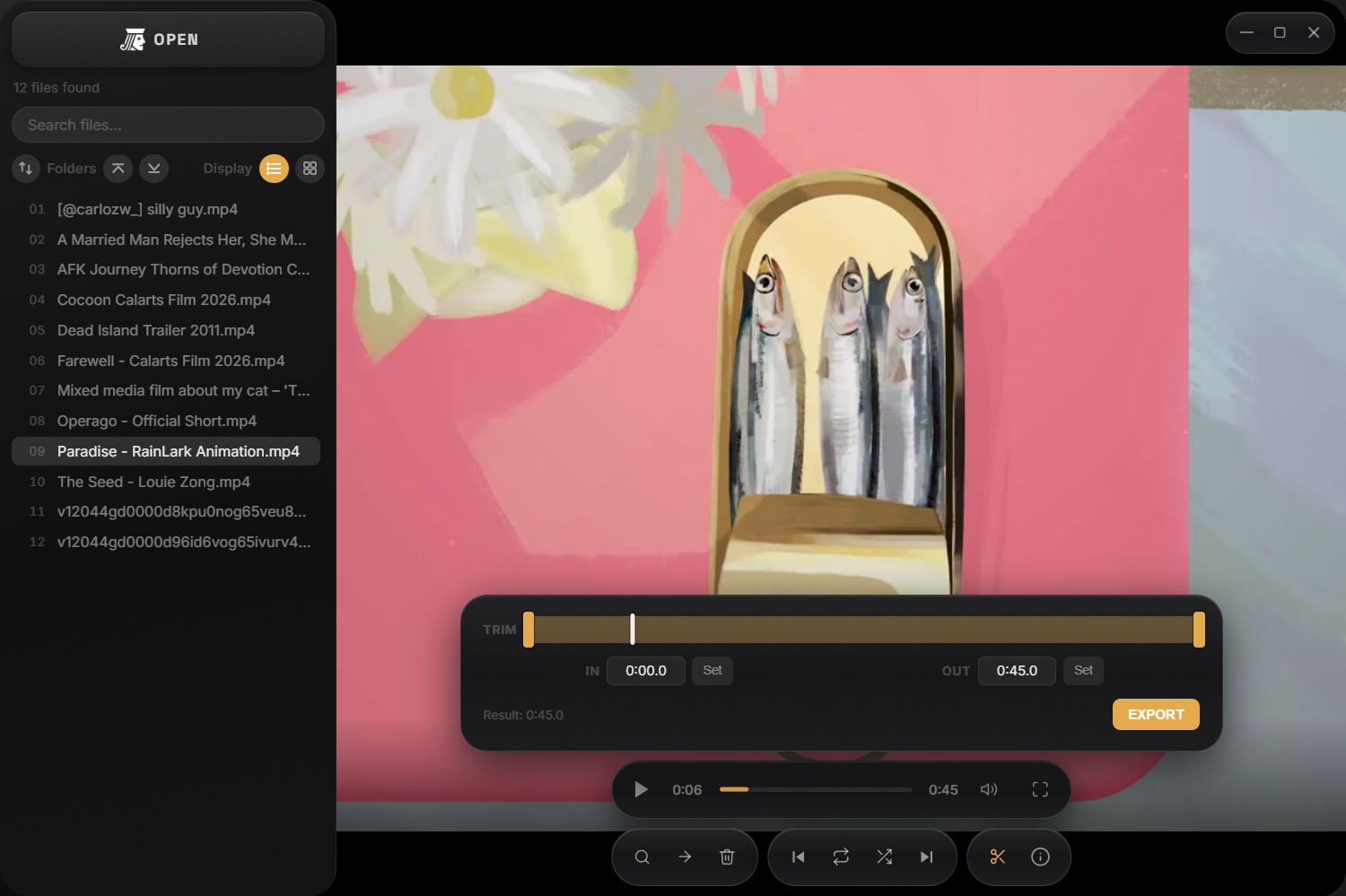This screenshot has height=896, width=1346.
Task: Click the Search files input field
Action: click(168, 125)
